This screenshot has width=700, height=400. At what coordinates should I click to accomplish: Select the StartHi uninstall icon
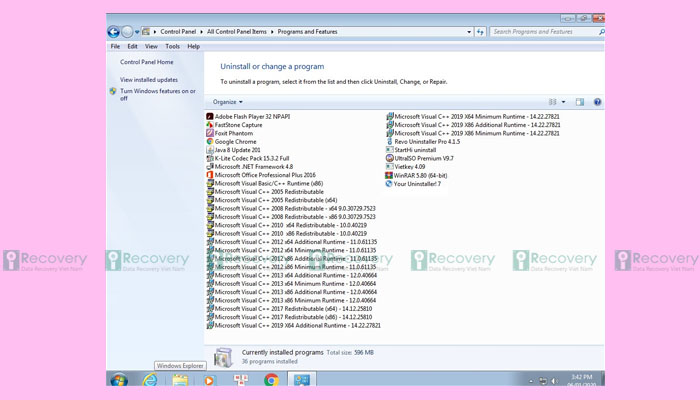tap(389, 150)
